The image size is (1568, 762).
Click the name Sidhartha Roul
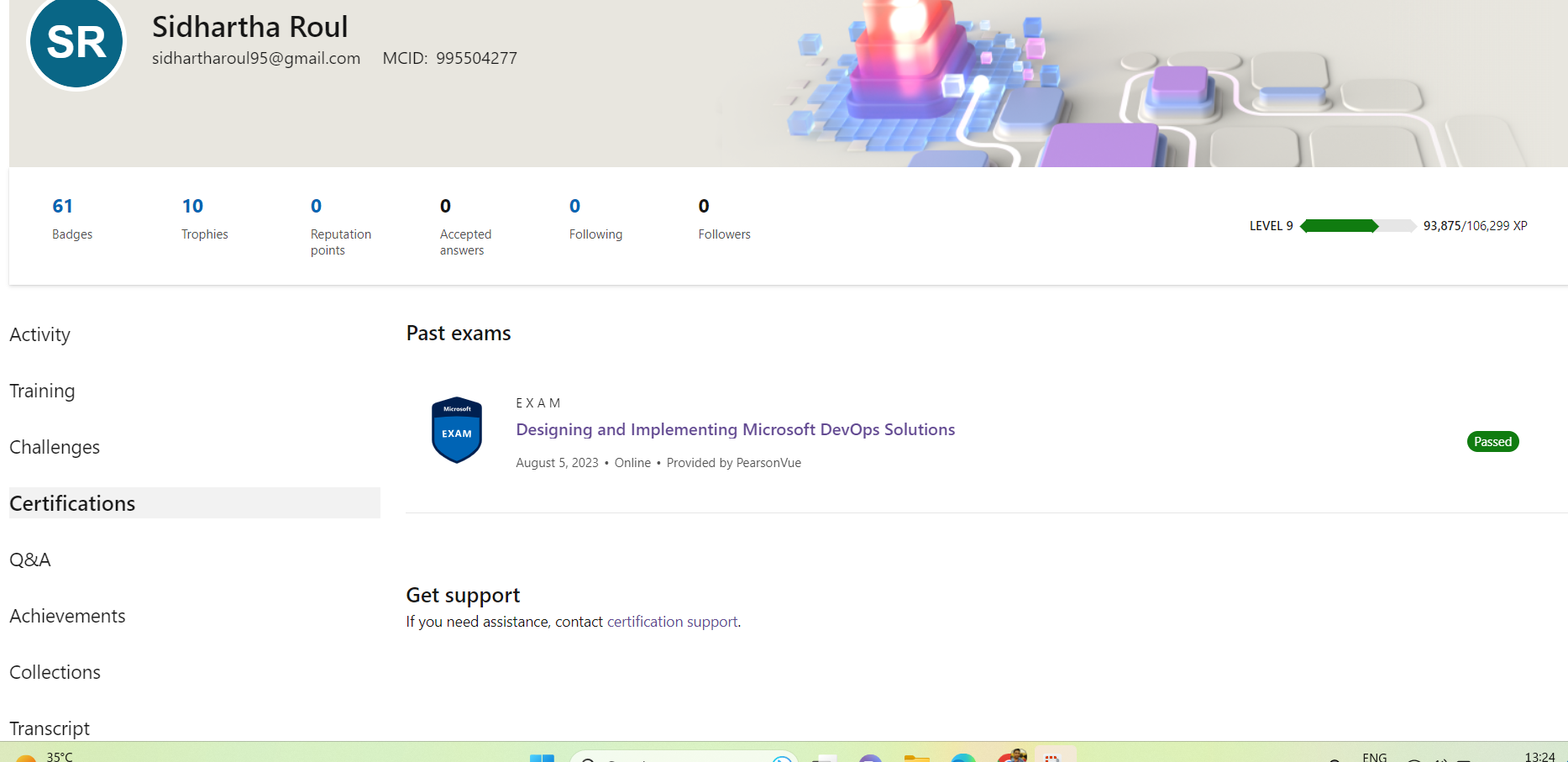click(249, 27)
